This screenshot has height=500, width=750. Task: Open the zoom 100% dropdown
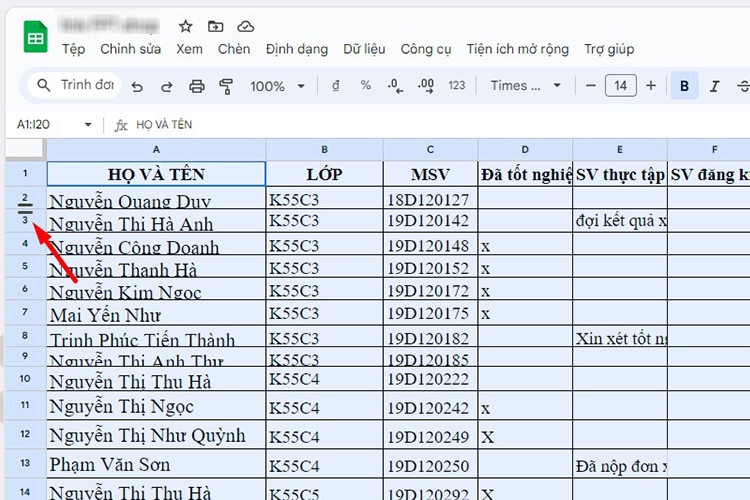coord(277,86)
